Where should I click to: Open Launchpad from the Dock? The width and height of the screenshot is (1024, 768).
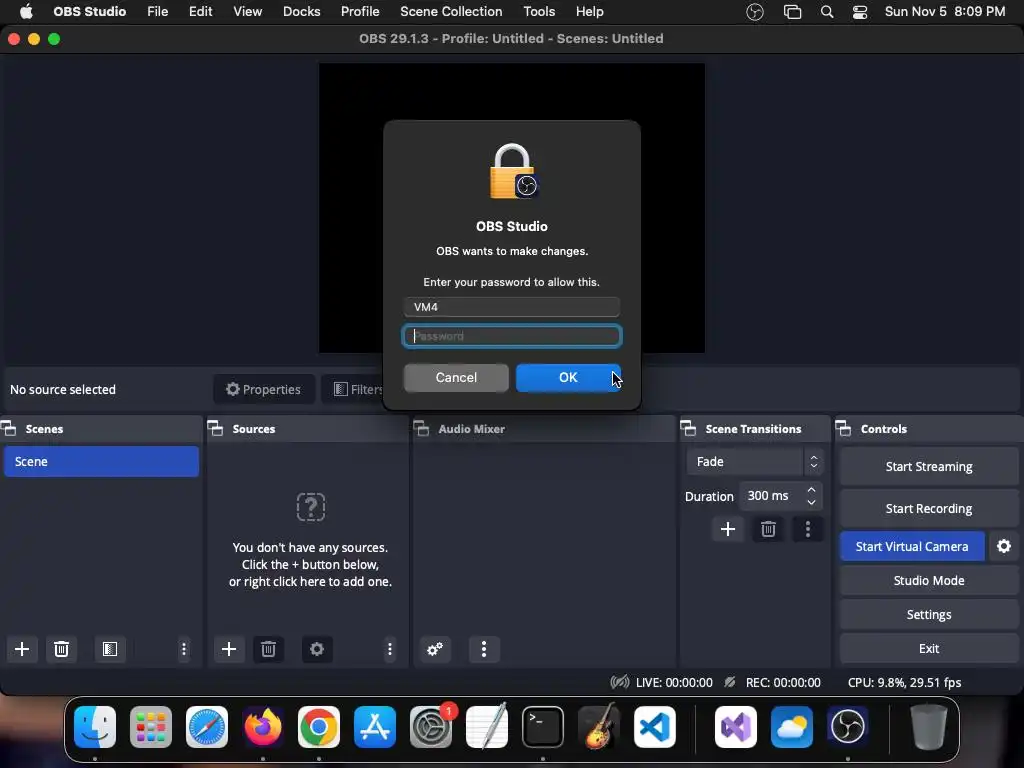click(151, 726)
